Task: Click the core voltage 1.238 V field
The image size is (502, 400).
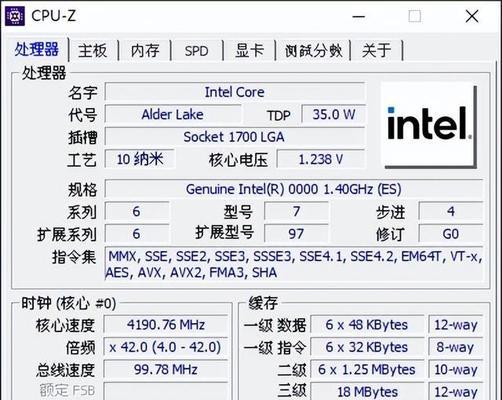Action: pos(321,159)
